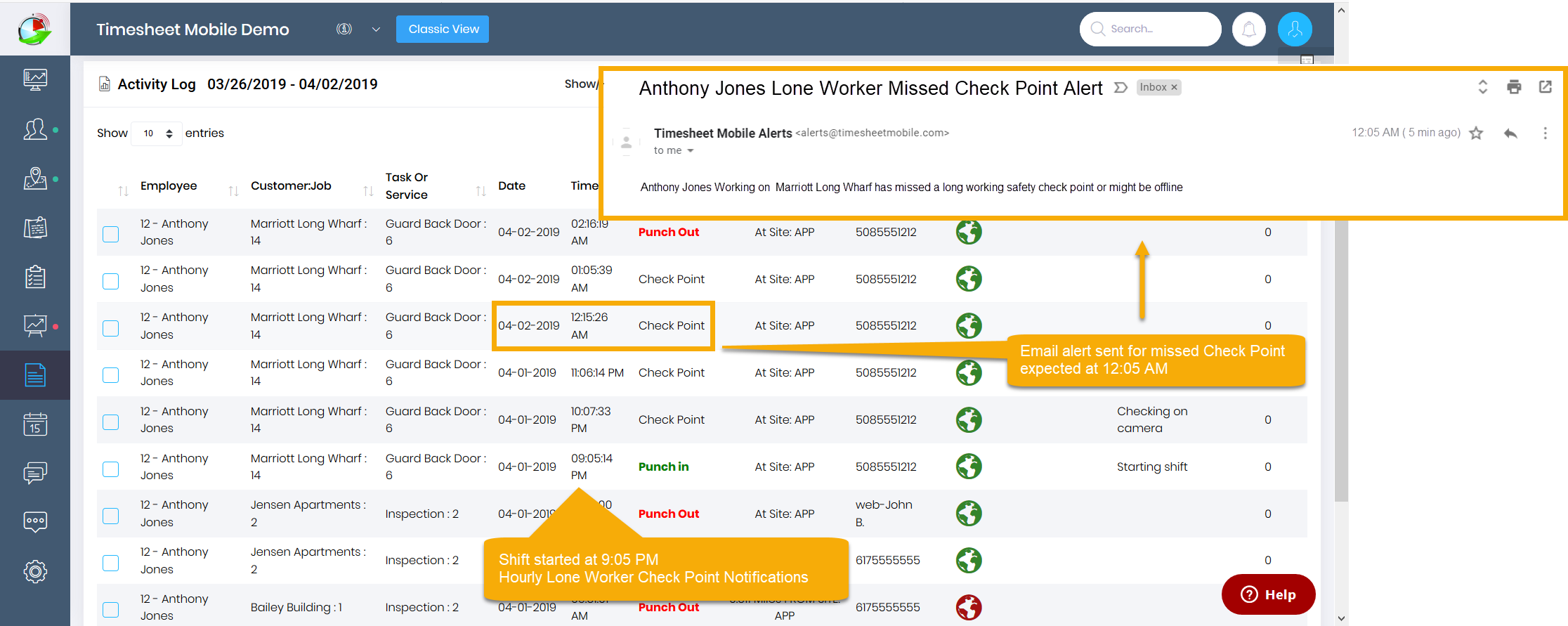The height and width of the screenshot is (626, 1568).
Task: Tick checkbox for 02:16:19 AM Punch Out row
Action: coord(111,234)
